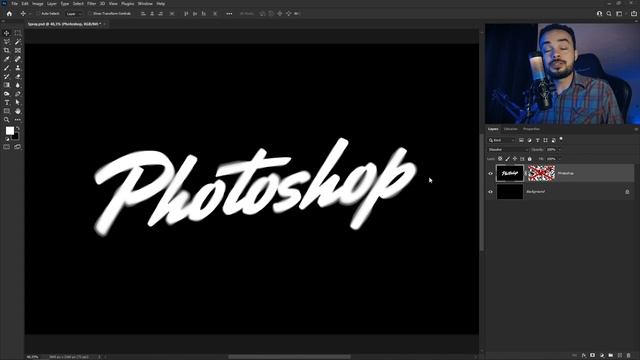640x360 pixels.
Task: Enable the Auto-Select checkbox
Action: click(x=38, y=13)
